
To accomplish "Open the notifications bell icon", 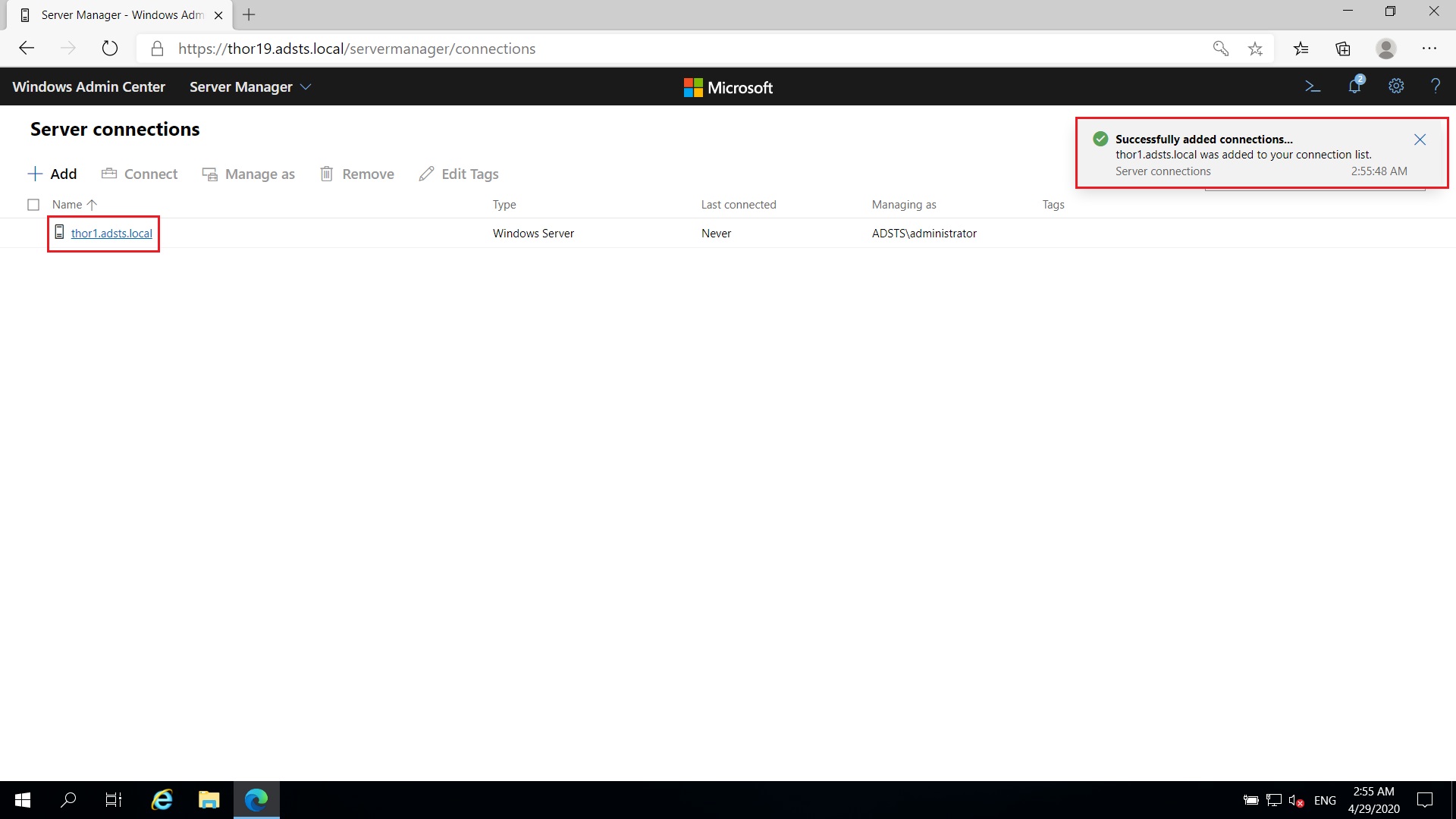I will pyautogui.click(x=1355, y=85).
